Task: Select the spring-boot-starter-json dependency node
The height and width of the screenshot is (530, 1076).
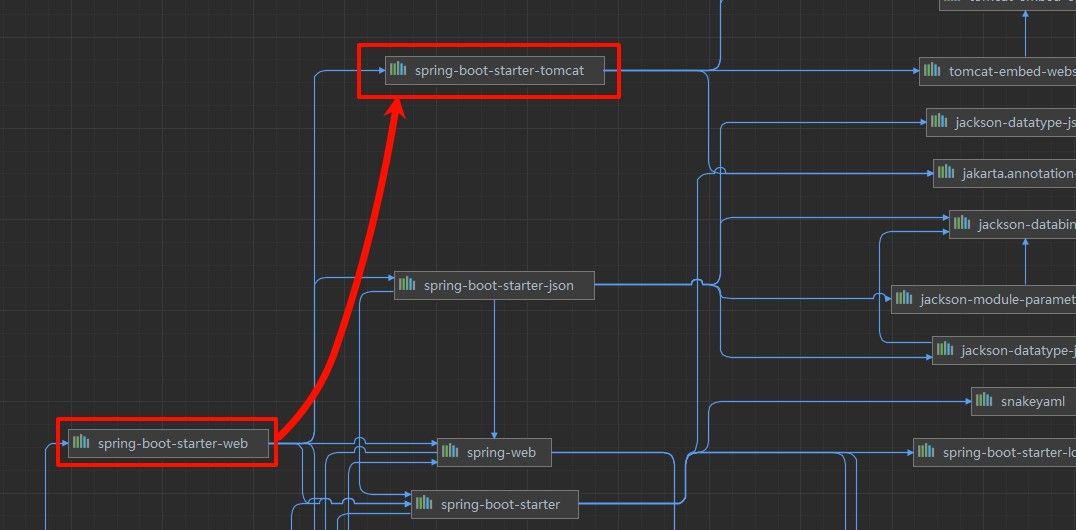Action: pos(498,285)
